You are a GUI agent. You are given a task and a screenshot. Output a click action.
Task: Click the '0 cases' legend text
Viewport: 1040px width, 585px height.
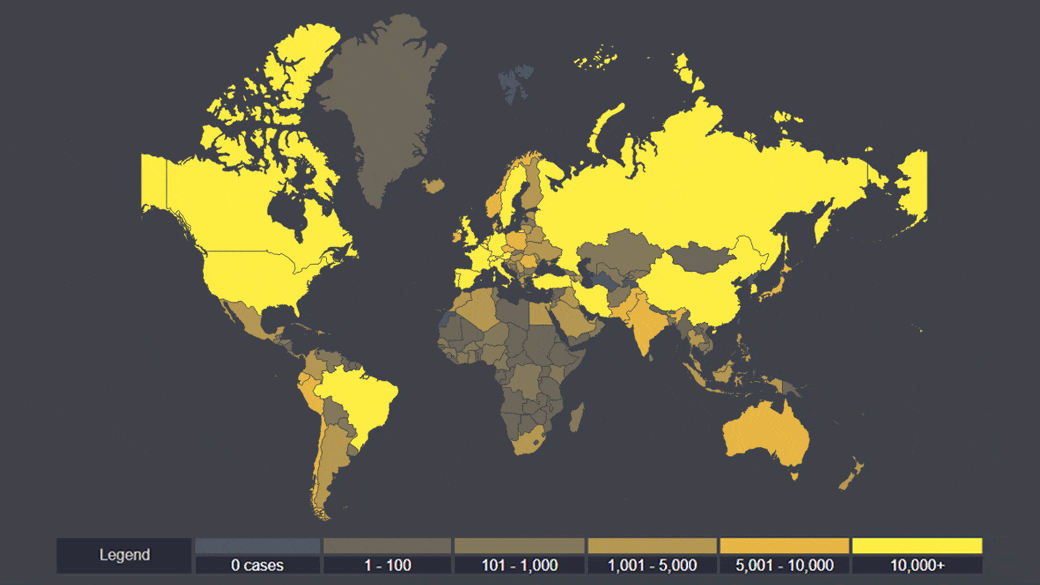pyautogui.click(x=257, y=566)
